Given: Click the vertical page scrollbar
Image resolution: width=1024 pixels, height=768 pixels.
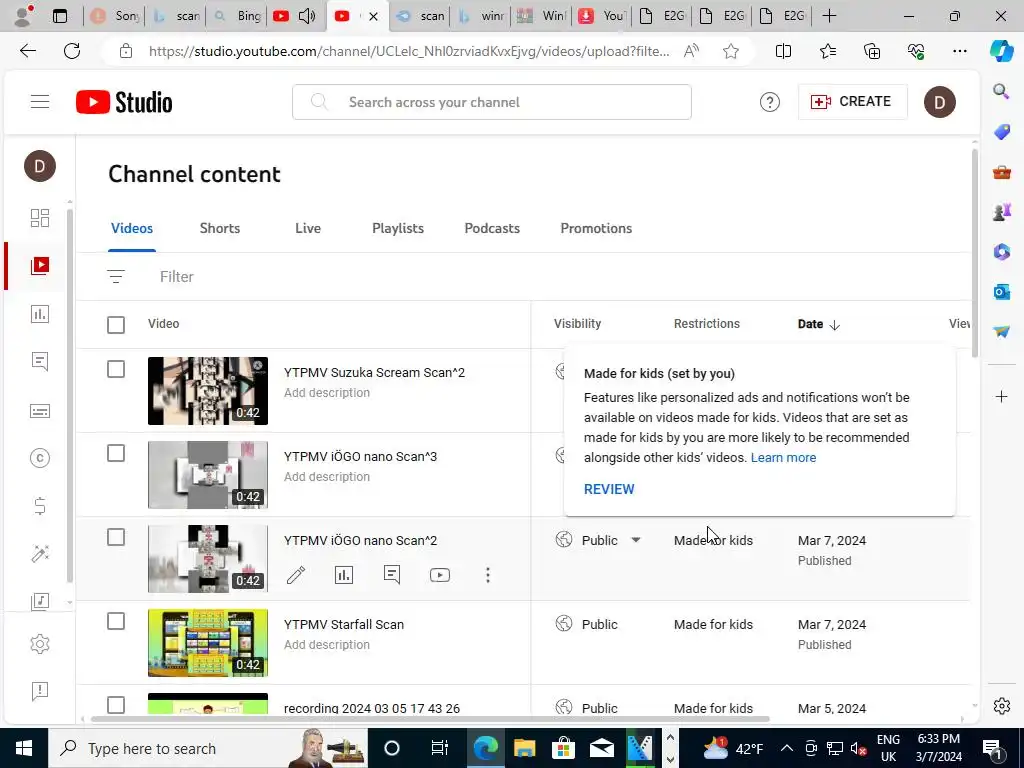Looking at the screenshot, I should tap(974, 253).
